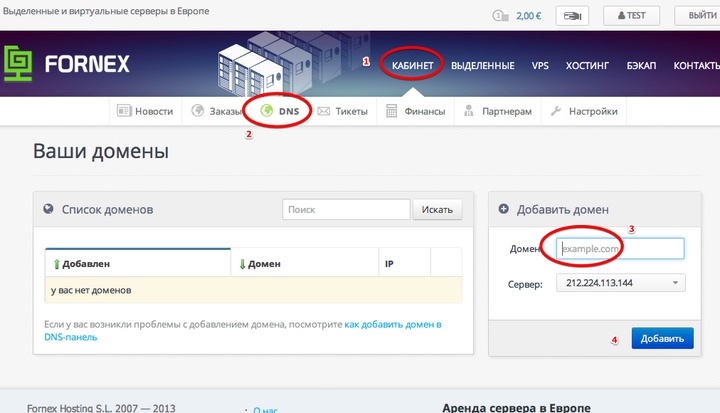The height and width of the screenshot is (413, 720).
Task: Sort by Добавлен using green up arrow
Action: pos(56,264)
